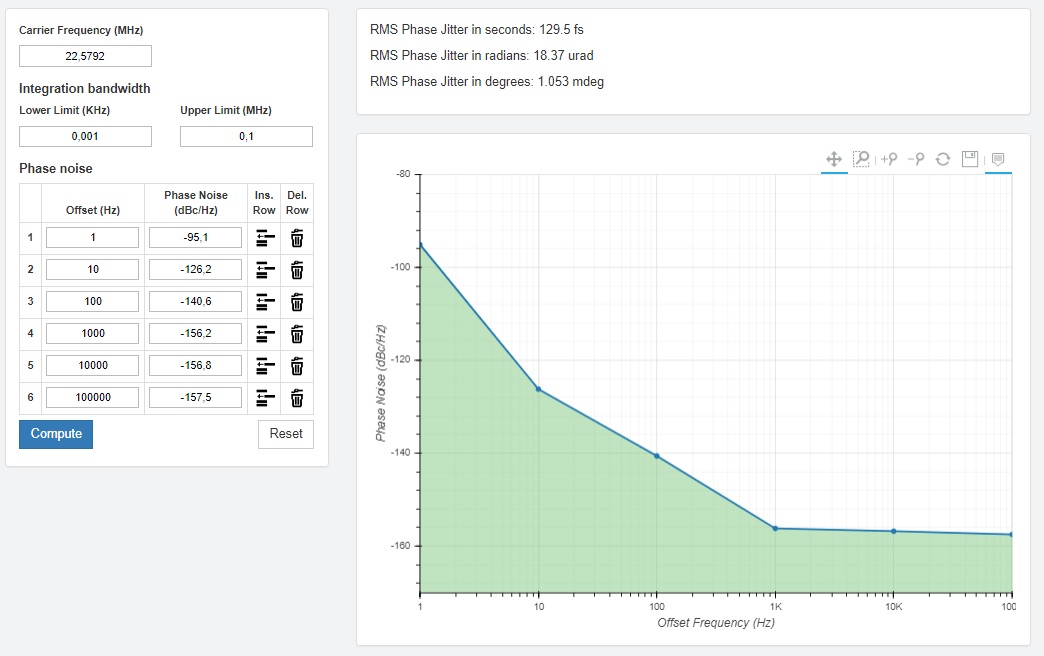Insert a row at phase noise row 3

[265, 302]
